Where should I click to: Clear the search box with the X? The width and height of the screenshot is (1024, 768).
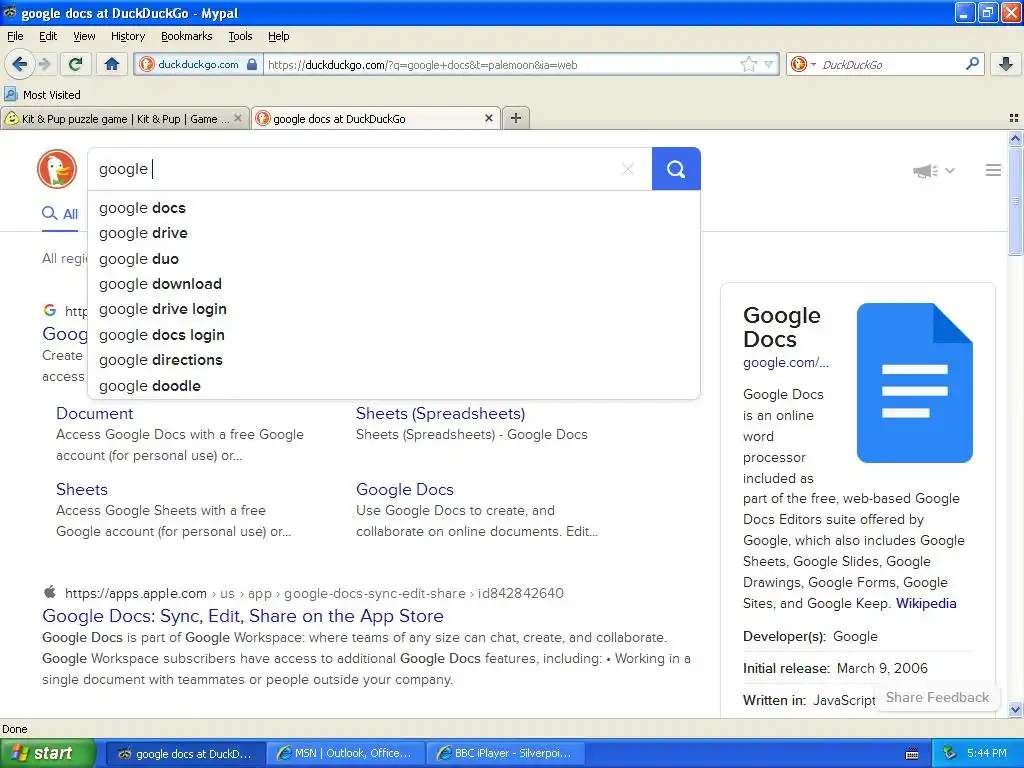click(628, 169)
